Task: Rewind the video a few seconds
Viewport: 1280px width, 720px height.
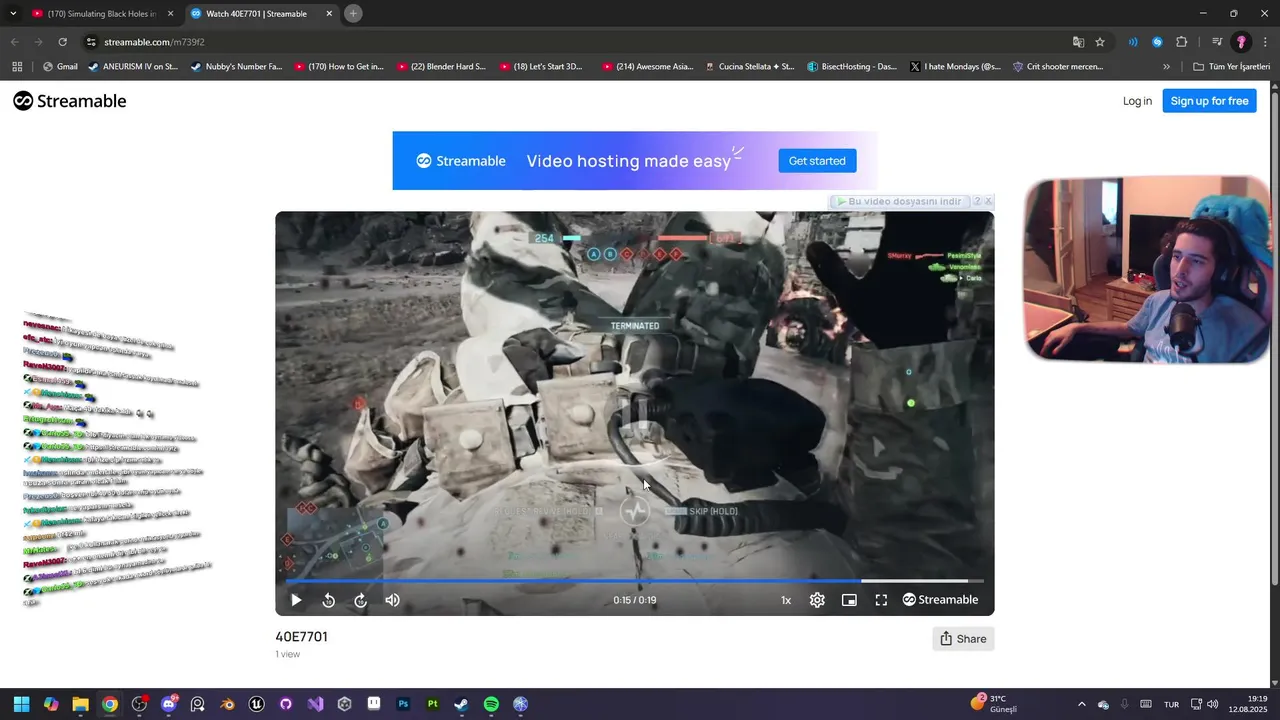Action: 328,600
